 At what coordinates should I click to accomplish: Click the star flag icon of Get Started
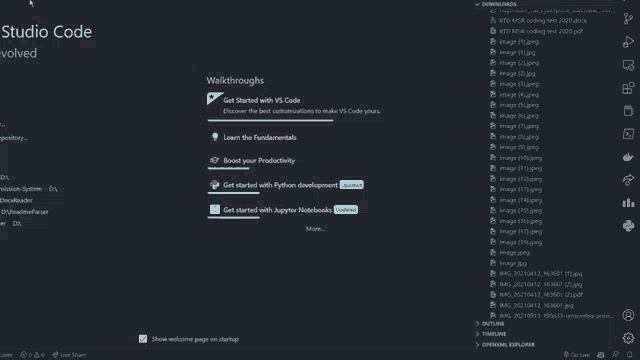point(215,98)
